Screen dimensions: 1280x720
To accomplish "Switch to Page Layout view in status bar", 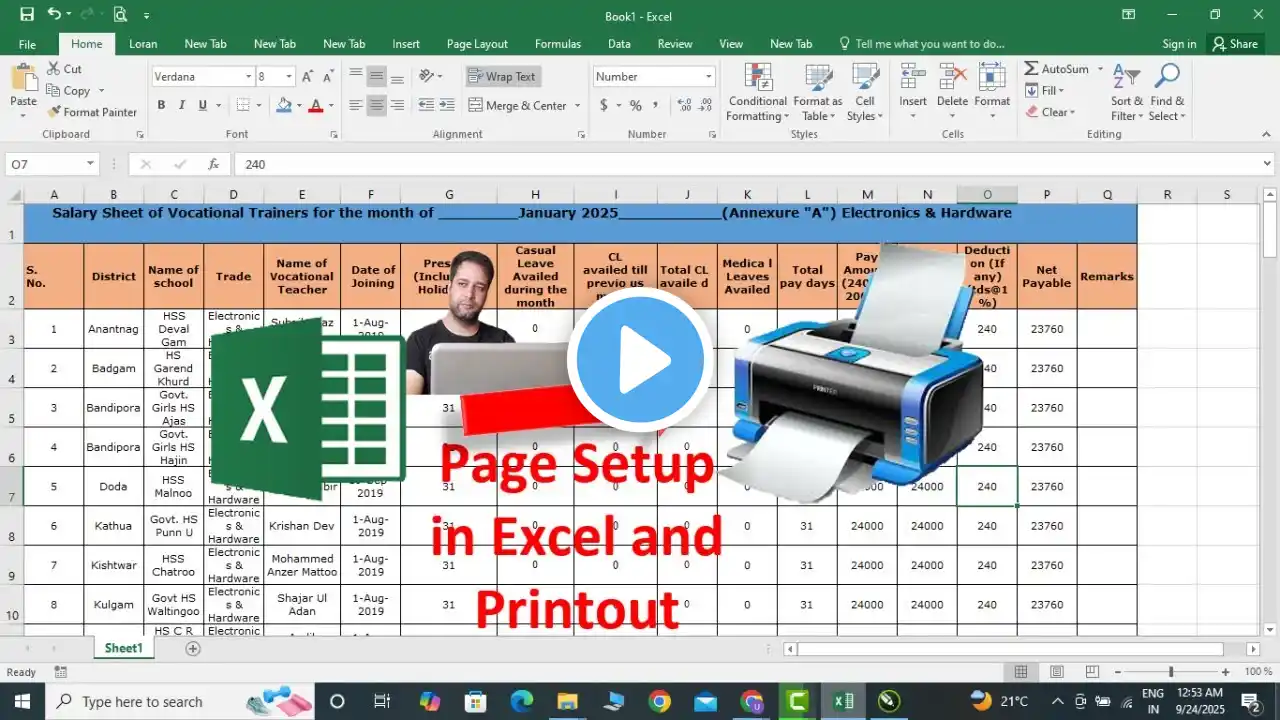I will 1057,672.
